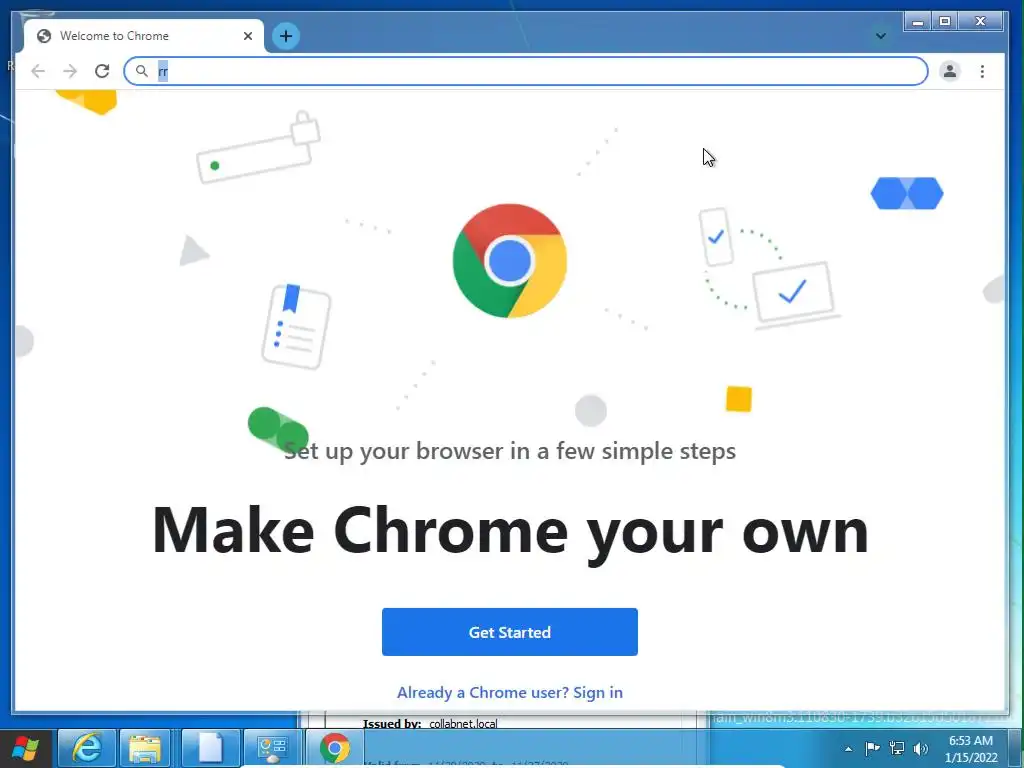Launch Internet Explorer from the taskbar
The image size is (1024, 768).
[86, 748]
